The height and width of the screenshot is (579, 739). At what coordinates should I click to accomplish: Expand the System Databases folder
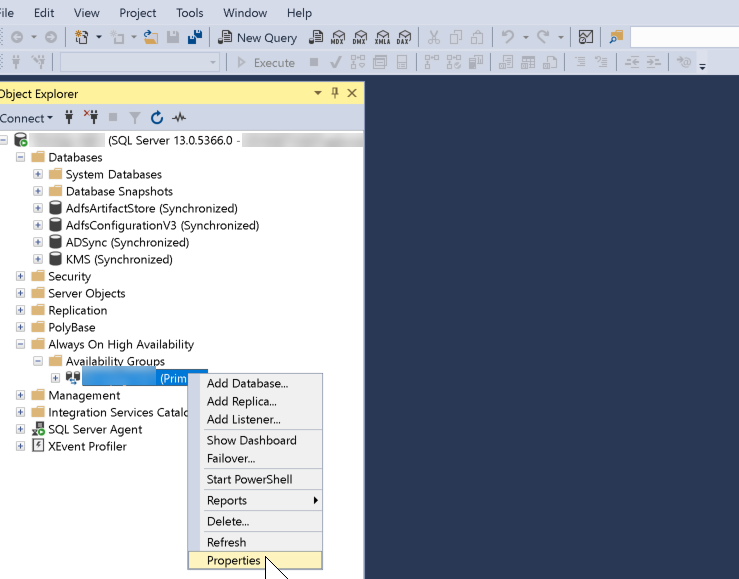point(38,174)
